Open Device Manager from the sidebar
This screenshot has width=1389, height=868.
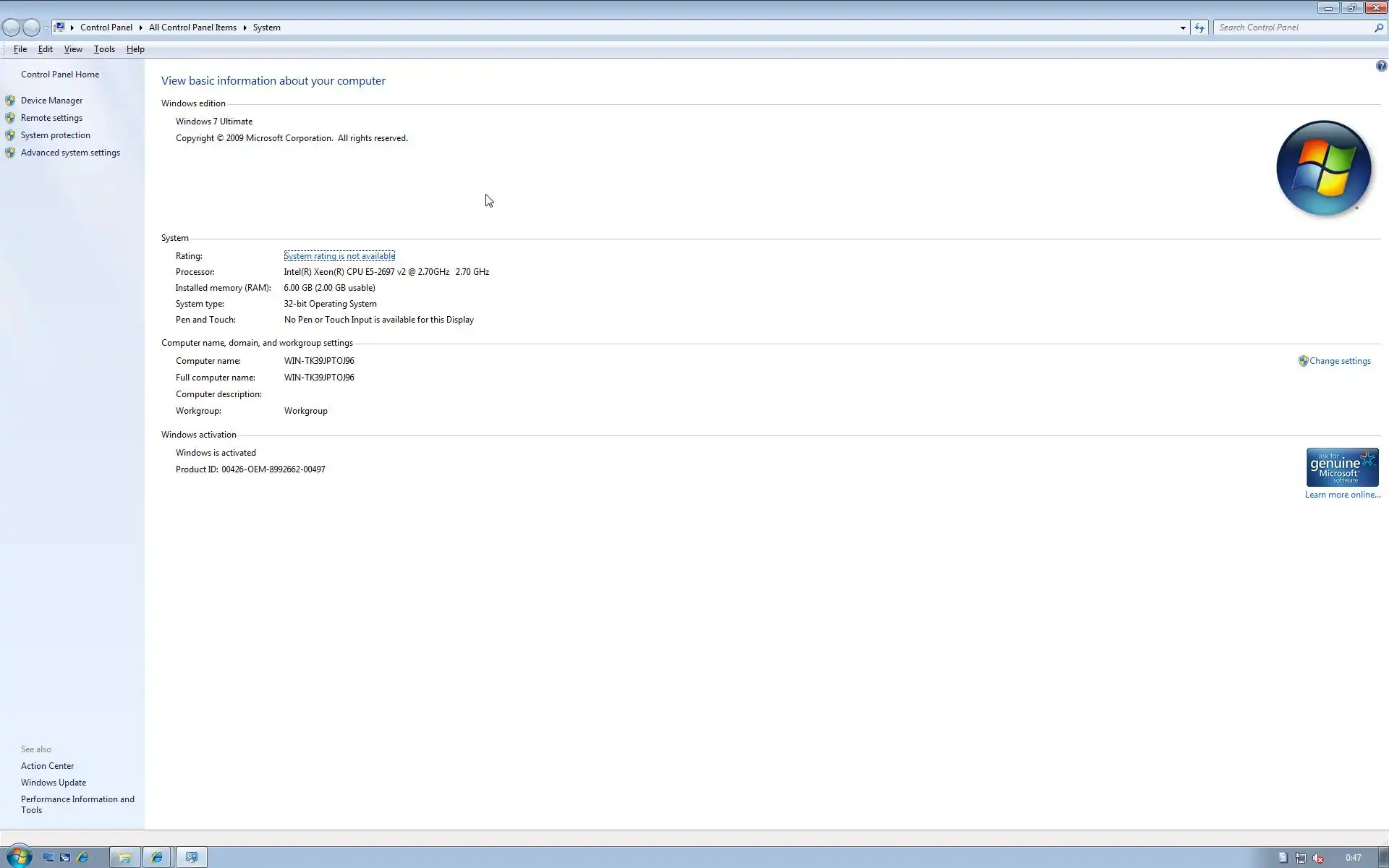click(x=51, y=101)
